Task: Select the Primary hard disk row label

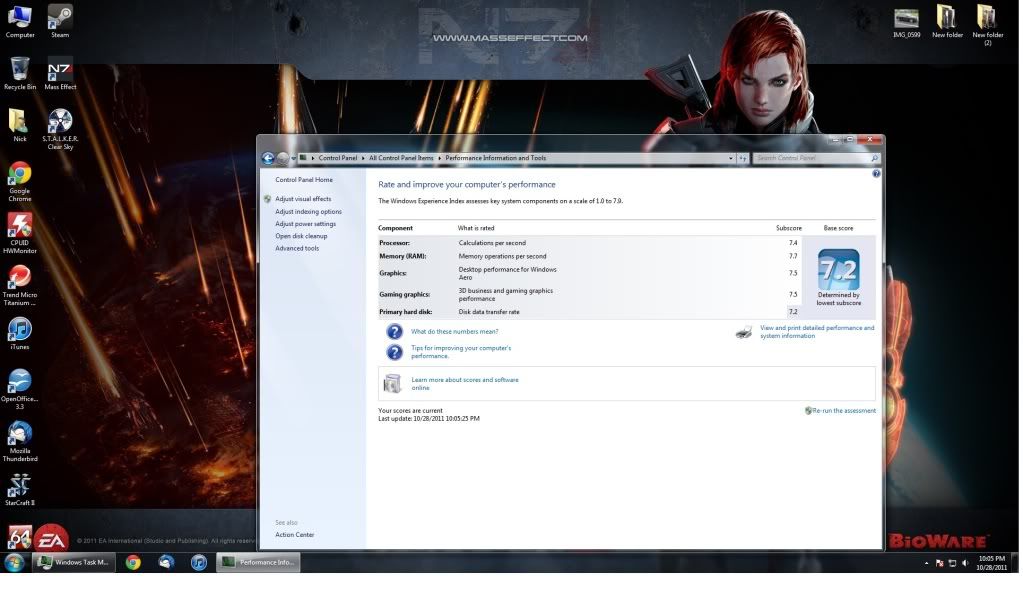Action: coord(405,312)
